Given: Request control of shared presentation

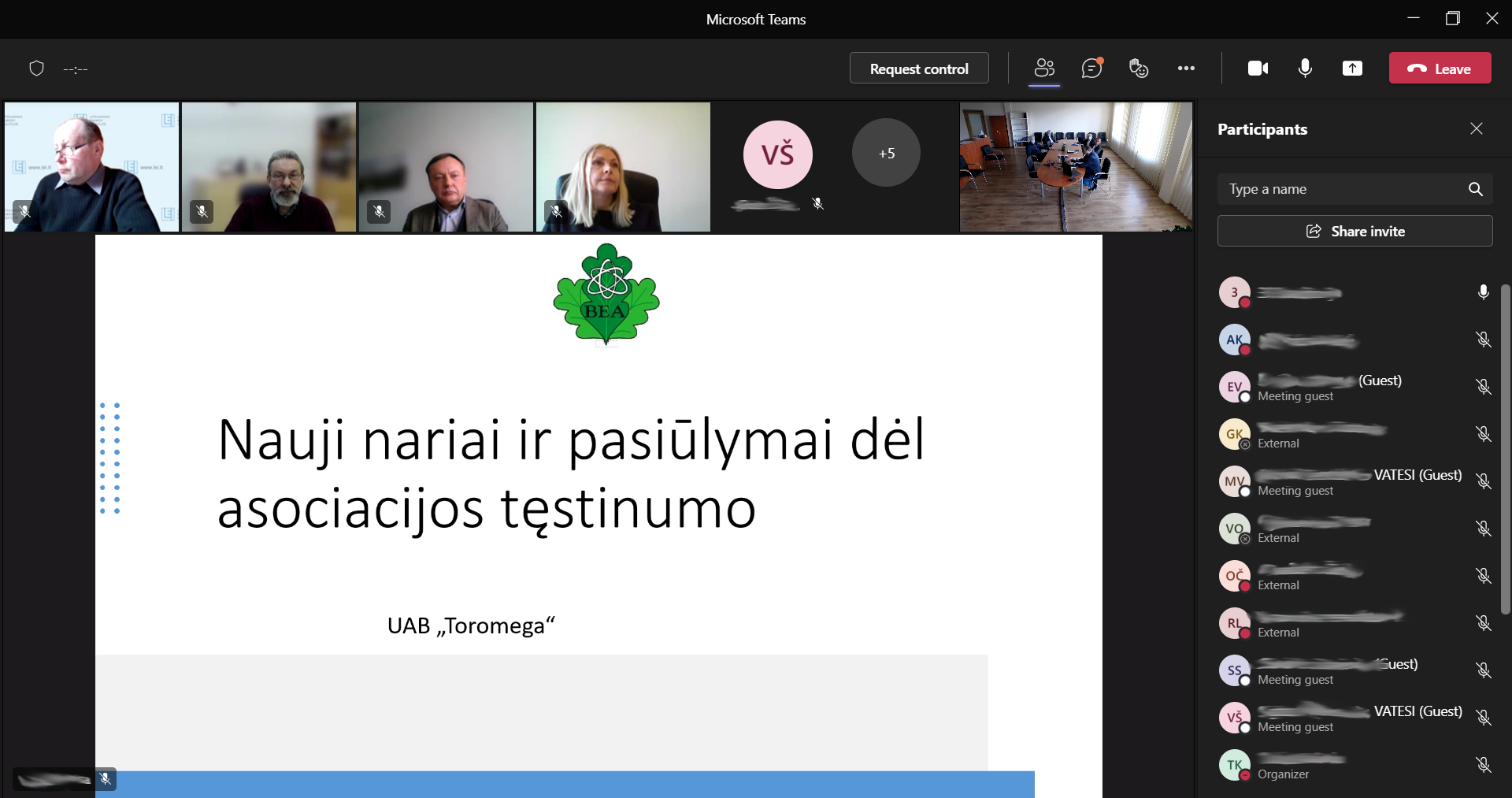Looking at the screenshot, I should (919, 69).
